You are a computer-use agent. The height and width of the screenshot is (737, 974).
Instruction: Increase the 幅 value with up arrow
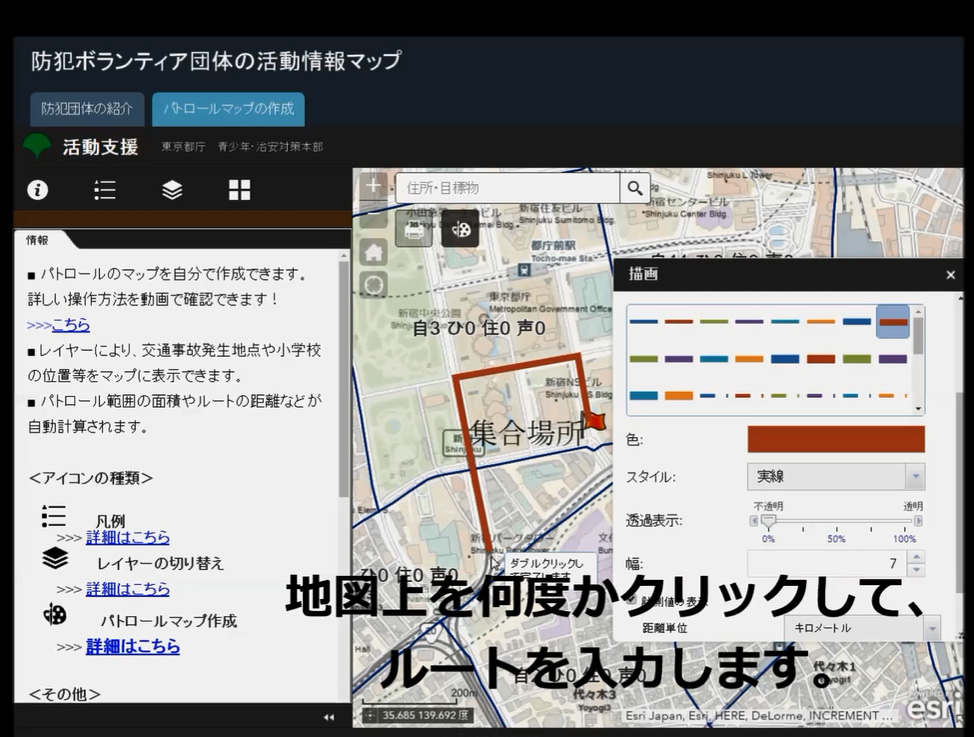tap(916, 557)
